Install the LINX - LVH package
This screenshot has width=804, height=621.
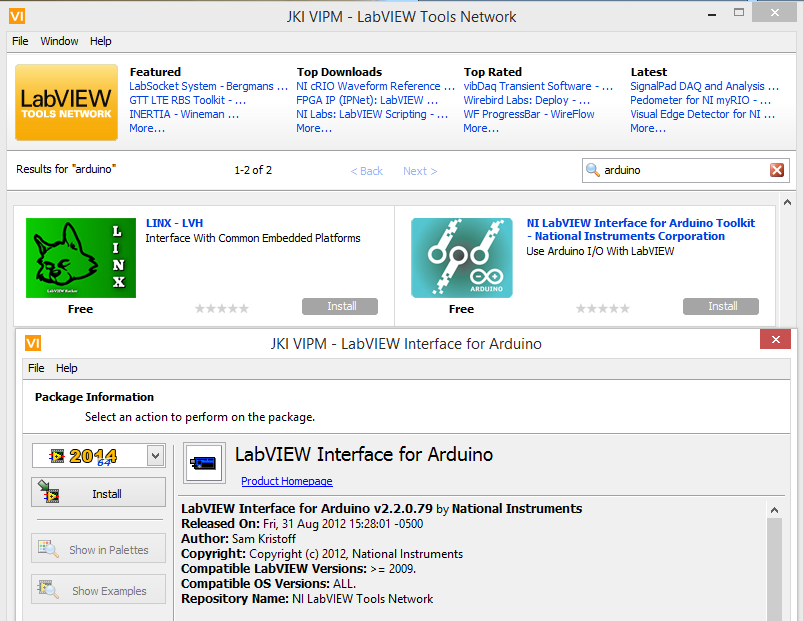point(340,306)
